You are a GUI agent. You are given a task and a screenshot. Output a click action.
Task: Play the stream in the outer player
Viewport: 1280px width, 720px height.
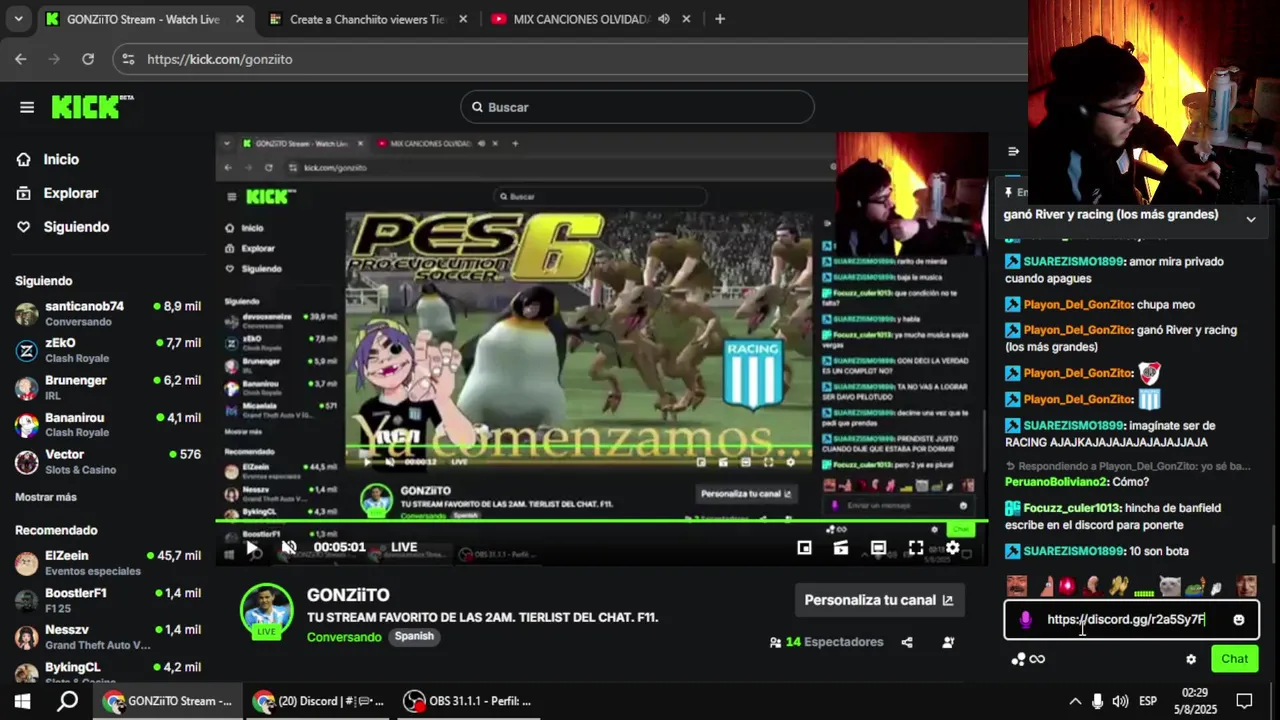(252, 547)
